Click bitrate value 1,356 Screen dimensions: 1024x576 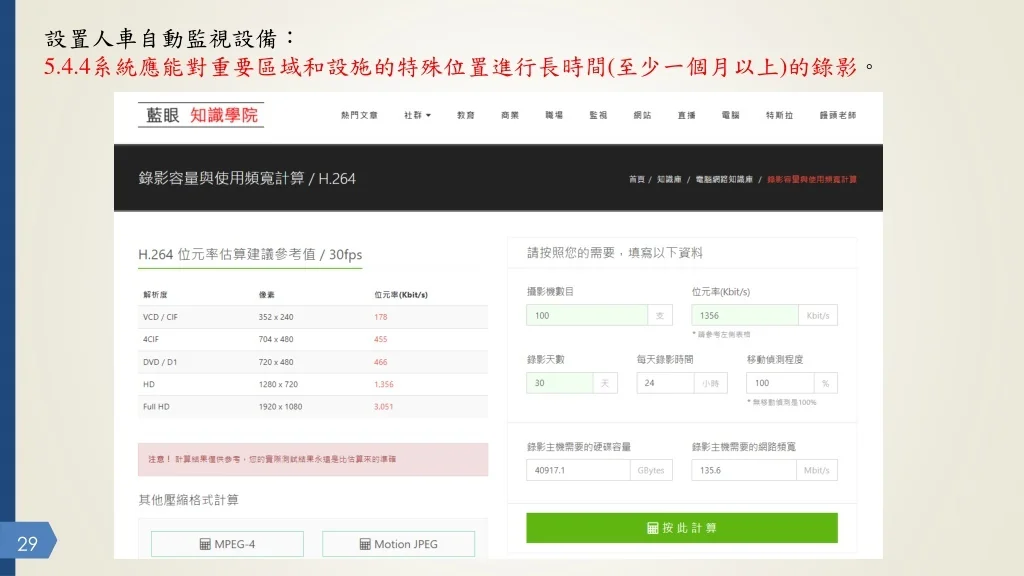click(x=384, y=384)
